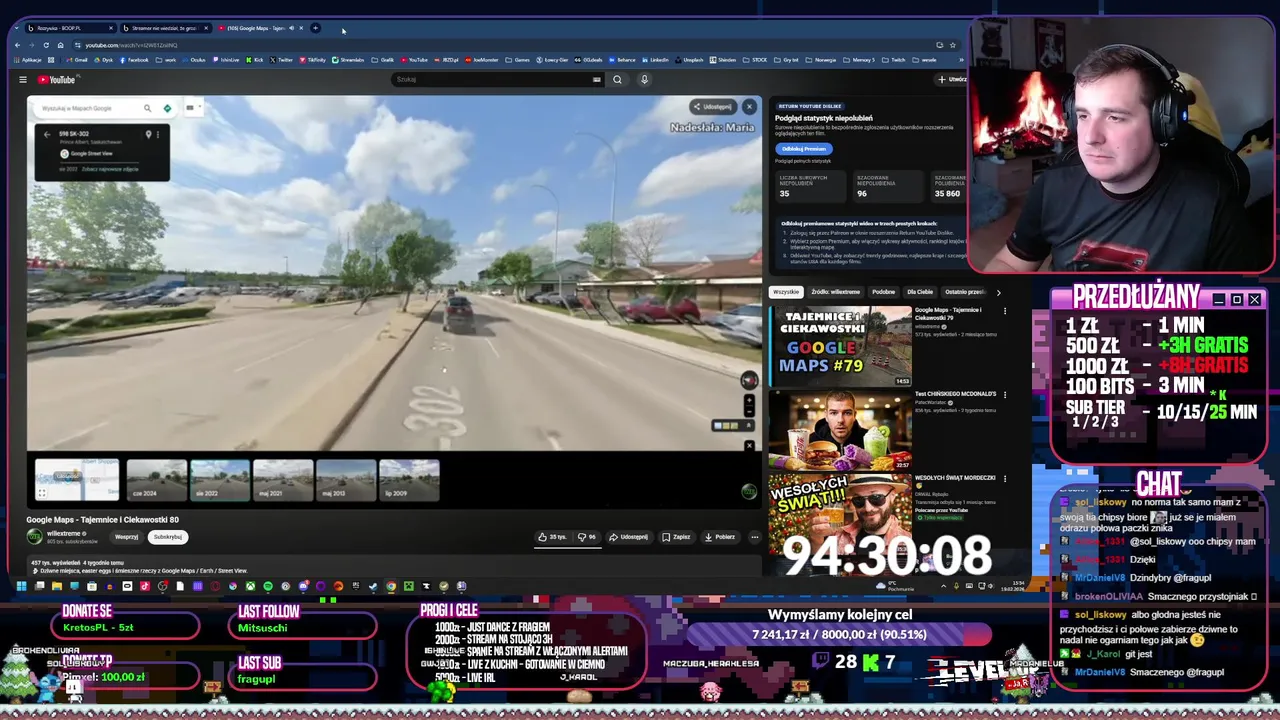This screenshot has height=720, width=1280.
Task: Open the Facebook bookmark
Action: click(134, 60)
